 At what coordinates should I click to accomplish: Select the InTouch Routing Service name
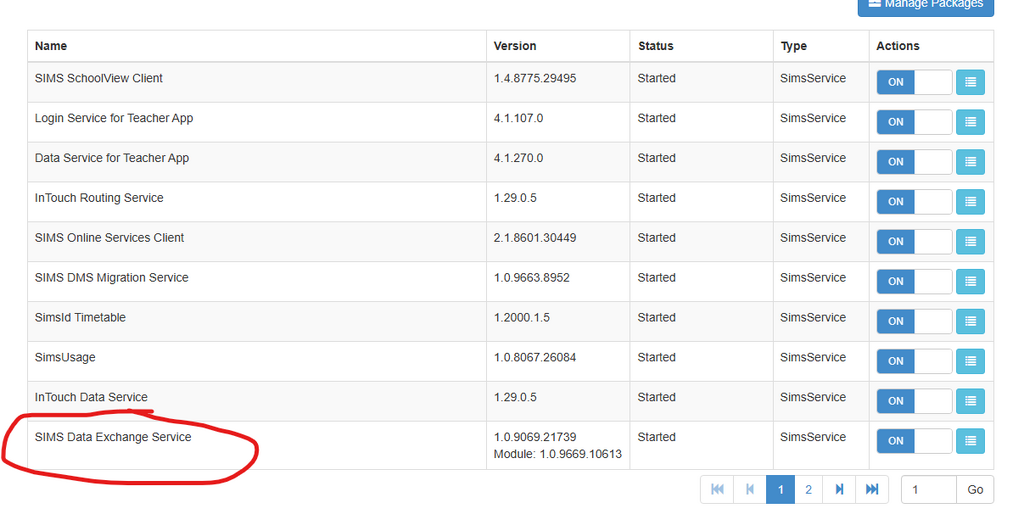tap(99, 198)
